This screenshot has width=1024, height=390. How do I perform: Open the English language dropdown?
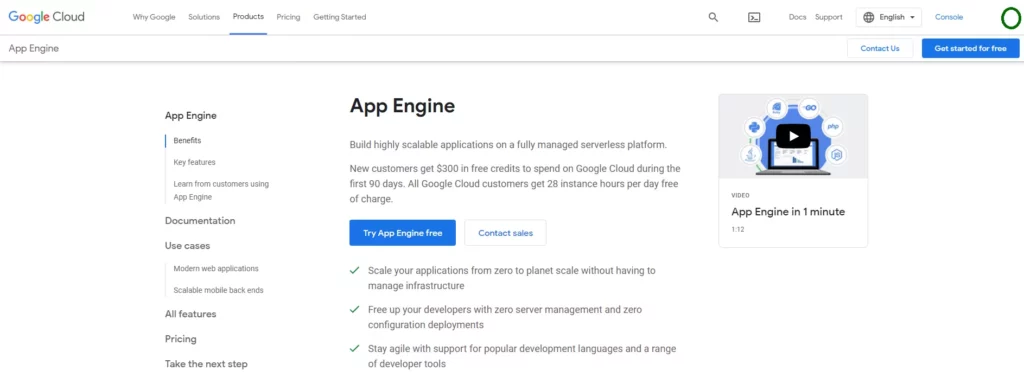[x=889, y=18]
